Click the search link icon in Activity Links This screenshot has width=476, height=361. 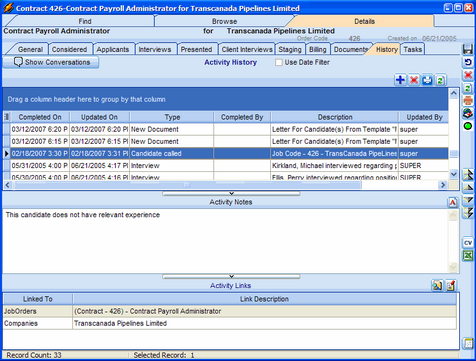437,285
